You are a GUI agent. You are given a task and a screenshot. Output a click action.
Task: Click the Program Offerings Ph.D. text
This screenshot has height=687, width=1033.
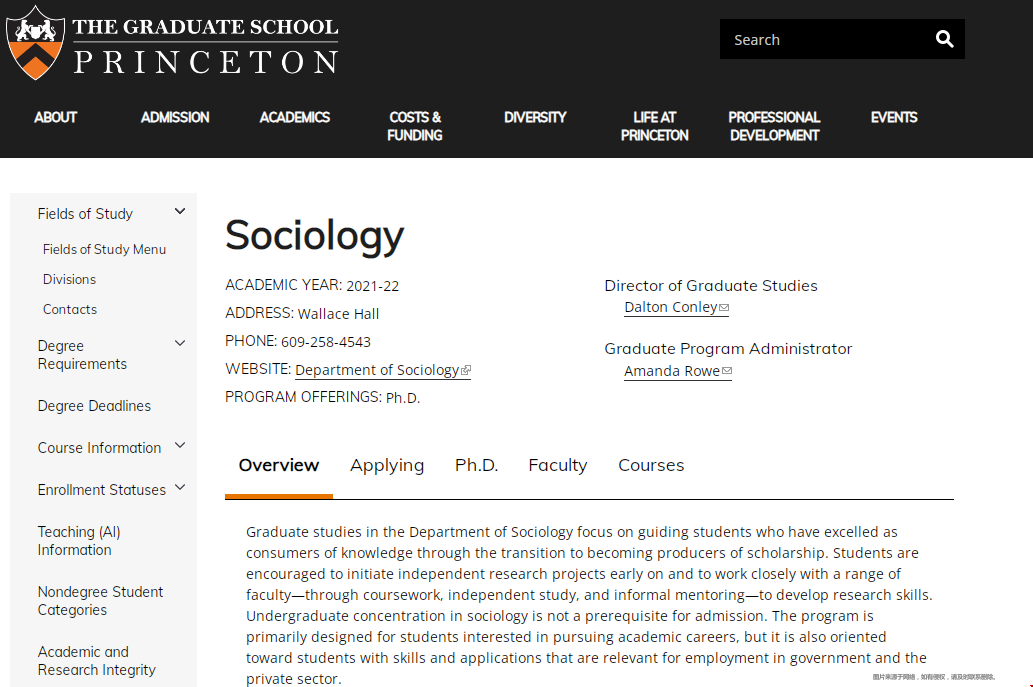click(x=403, y=398)
